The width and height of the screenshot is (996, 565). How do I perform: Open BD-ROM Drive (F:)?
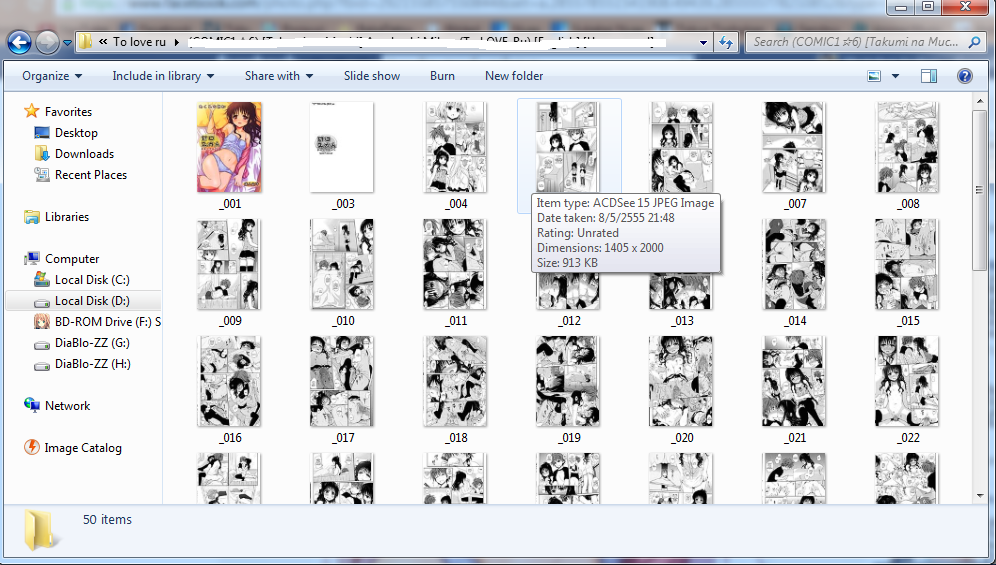click(x=107, y=321)
